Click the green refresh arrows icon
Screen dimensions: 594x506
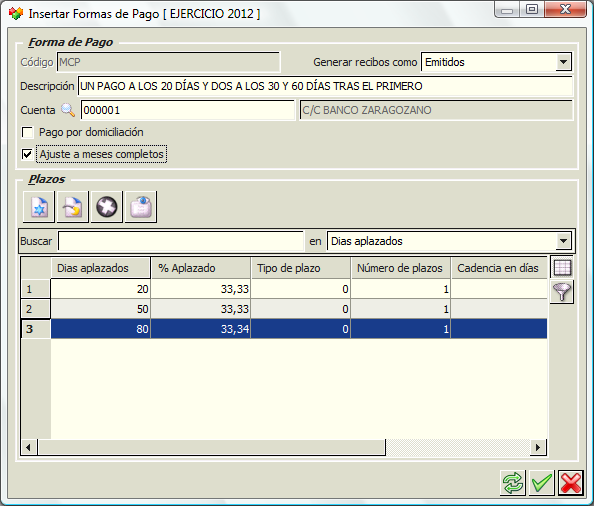pyautogui.click(x=513, y=483)
